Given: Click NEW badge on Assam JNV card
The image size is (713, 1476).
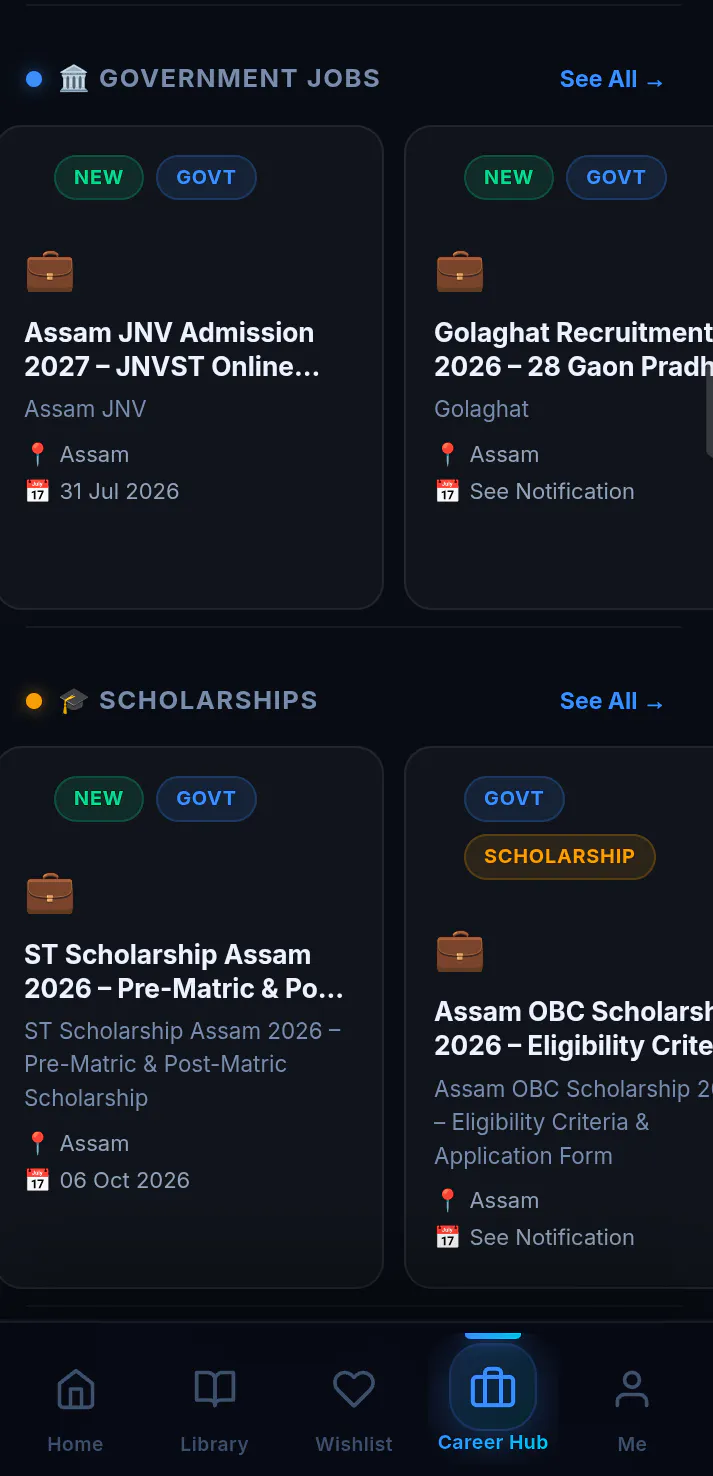Looking at the screenshot, I should click(99, 178).
